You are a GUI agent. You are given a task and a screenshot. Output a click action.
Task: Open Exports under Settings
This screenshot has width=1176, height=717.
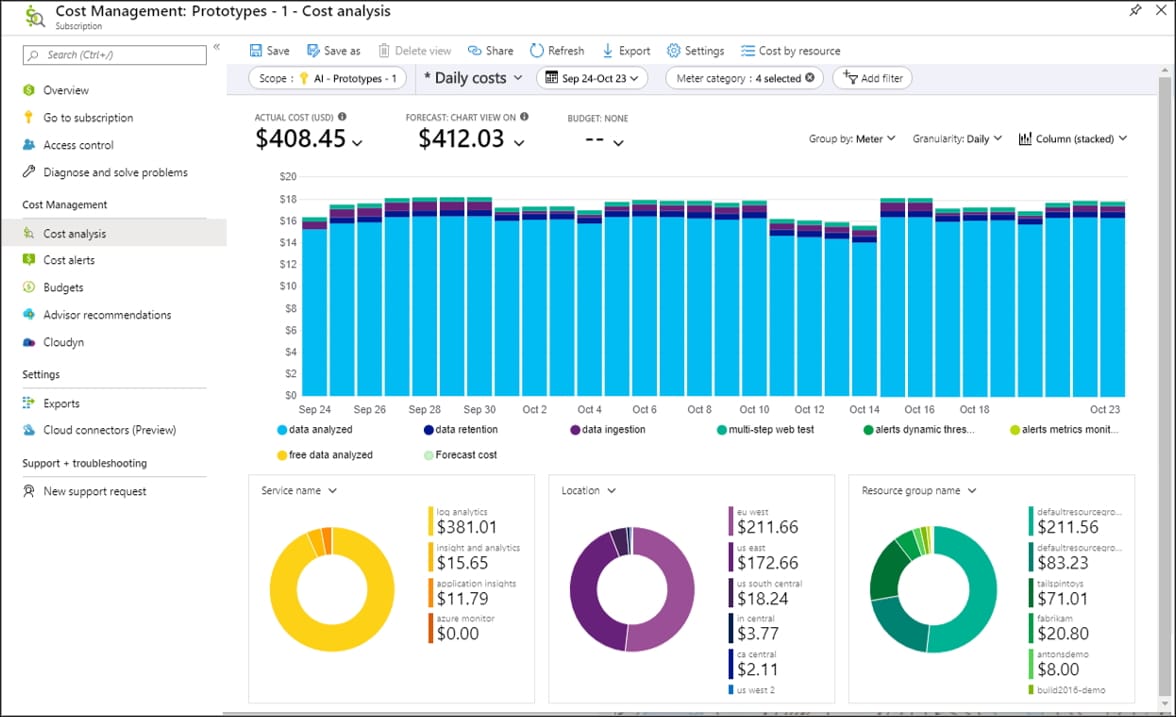(62, 403)
